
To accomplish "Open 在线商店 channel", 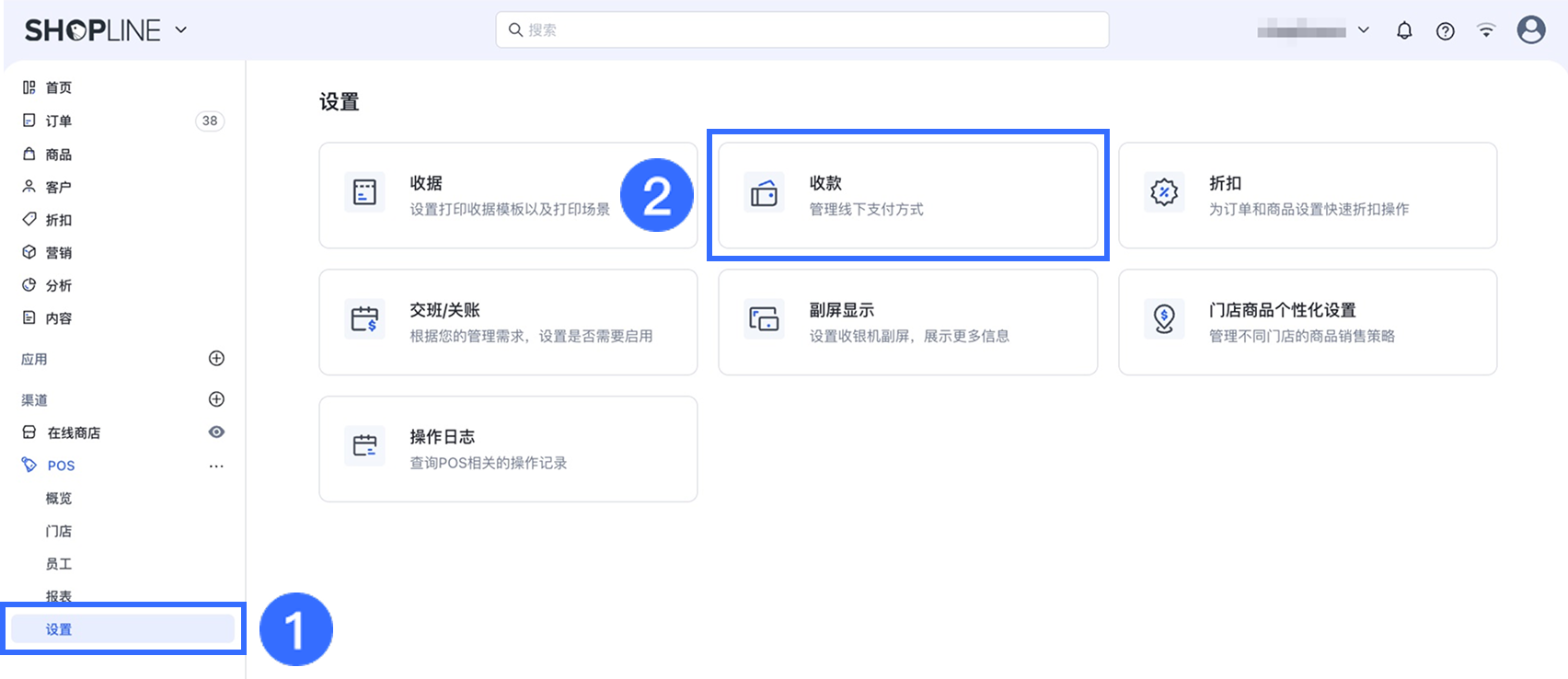I will click(x=74, y=432).
